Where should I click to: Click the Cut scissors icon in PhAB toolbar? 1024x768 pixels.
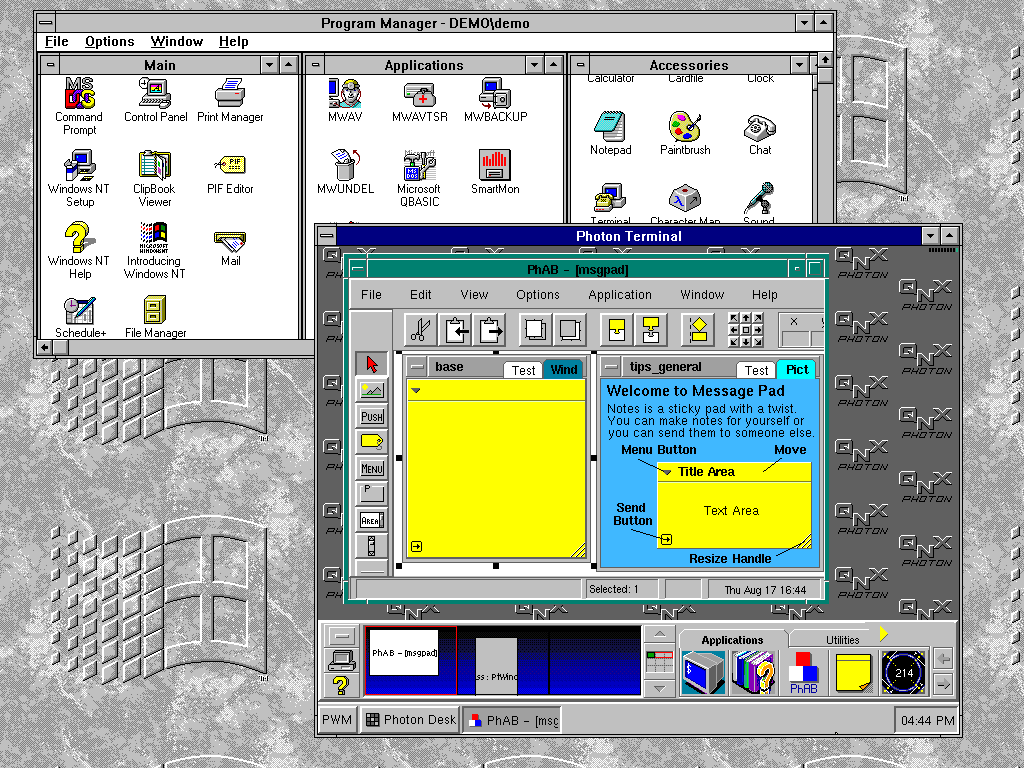pos(420,329)
